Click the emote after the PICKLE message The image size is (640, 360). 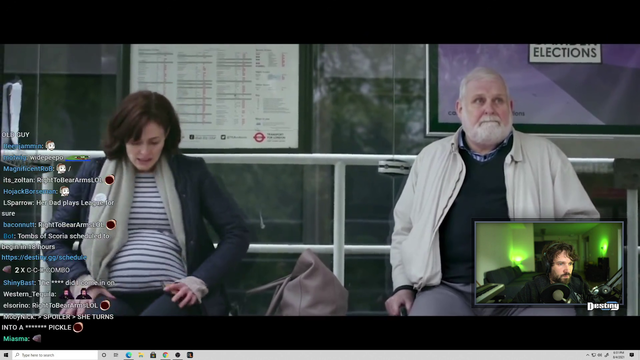[78, 327]
